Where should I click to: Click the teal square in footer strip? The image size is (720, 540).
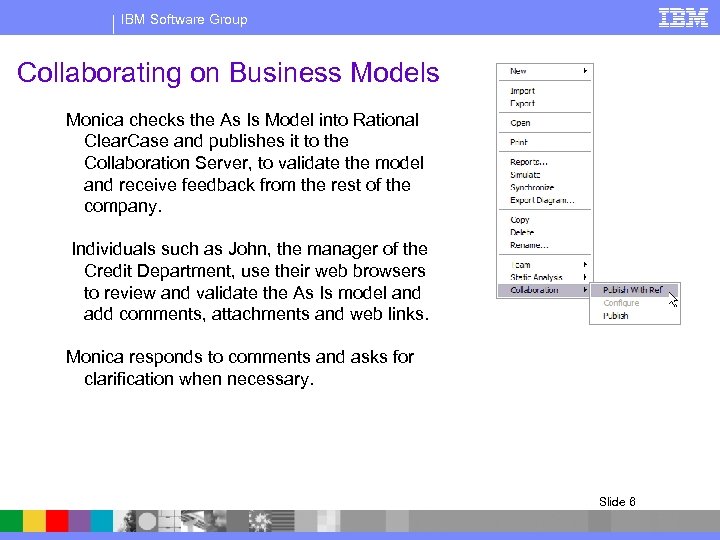(101, 521)
